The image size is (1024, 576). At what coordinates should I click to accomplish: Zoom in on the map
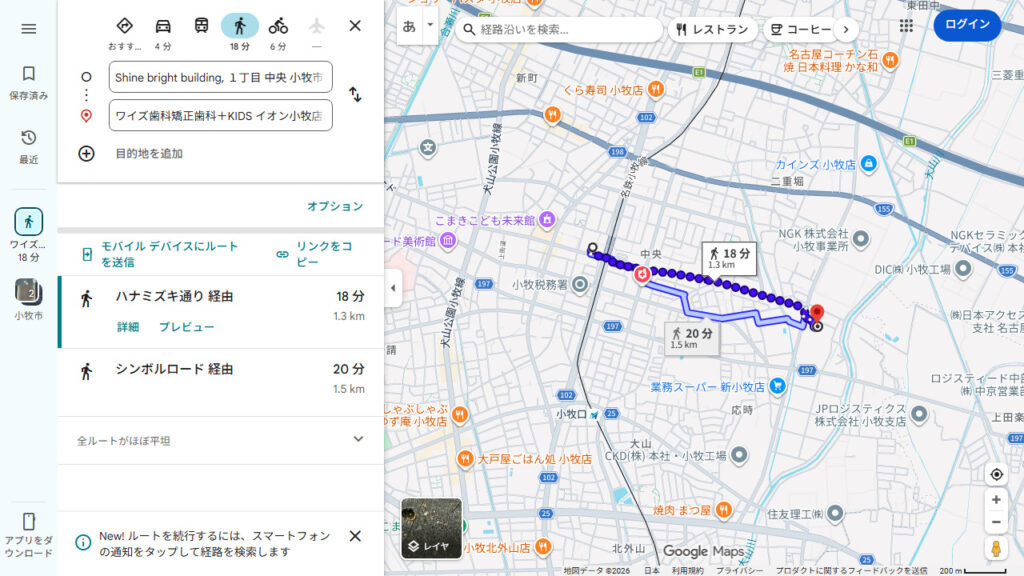coord(996,500)
